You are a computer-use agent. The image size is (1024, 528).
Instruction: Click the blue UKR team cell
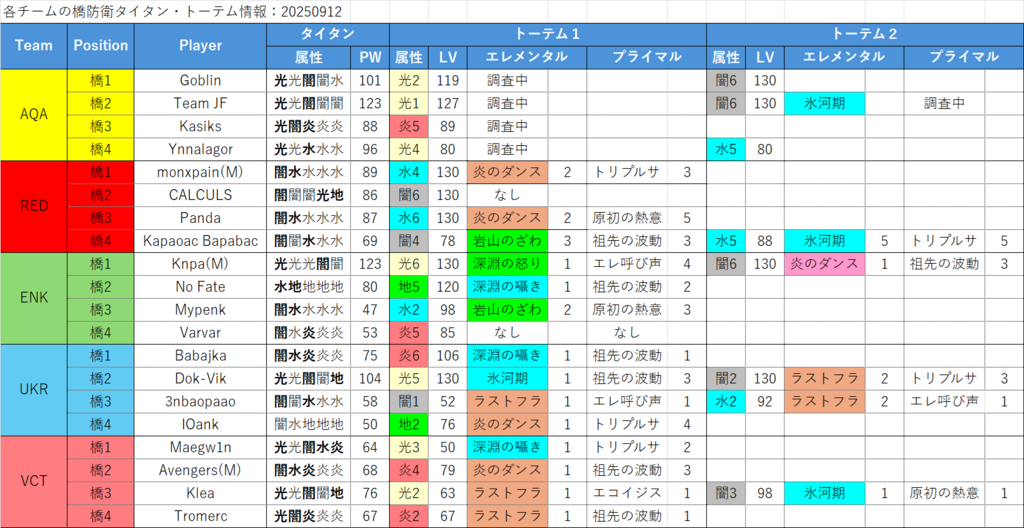pos(34,390)
